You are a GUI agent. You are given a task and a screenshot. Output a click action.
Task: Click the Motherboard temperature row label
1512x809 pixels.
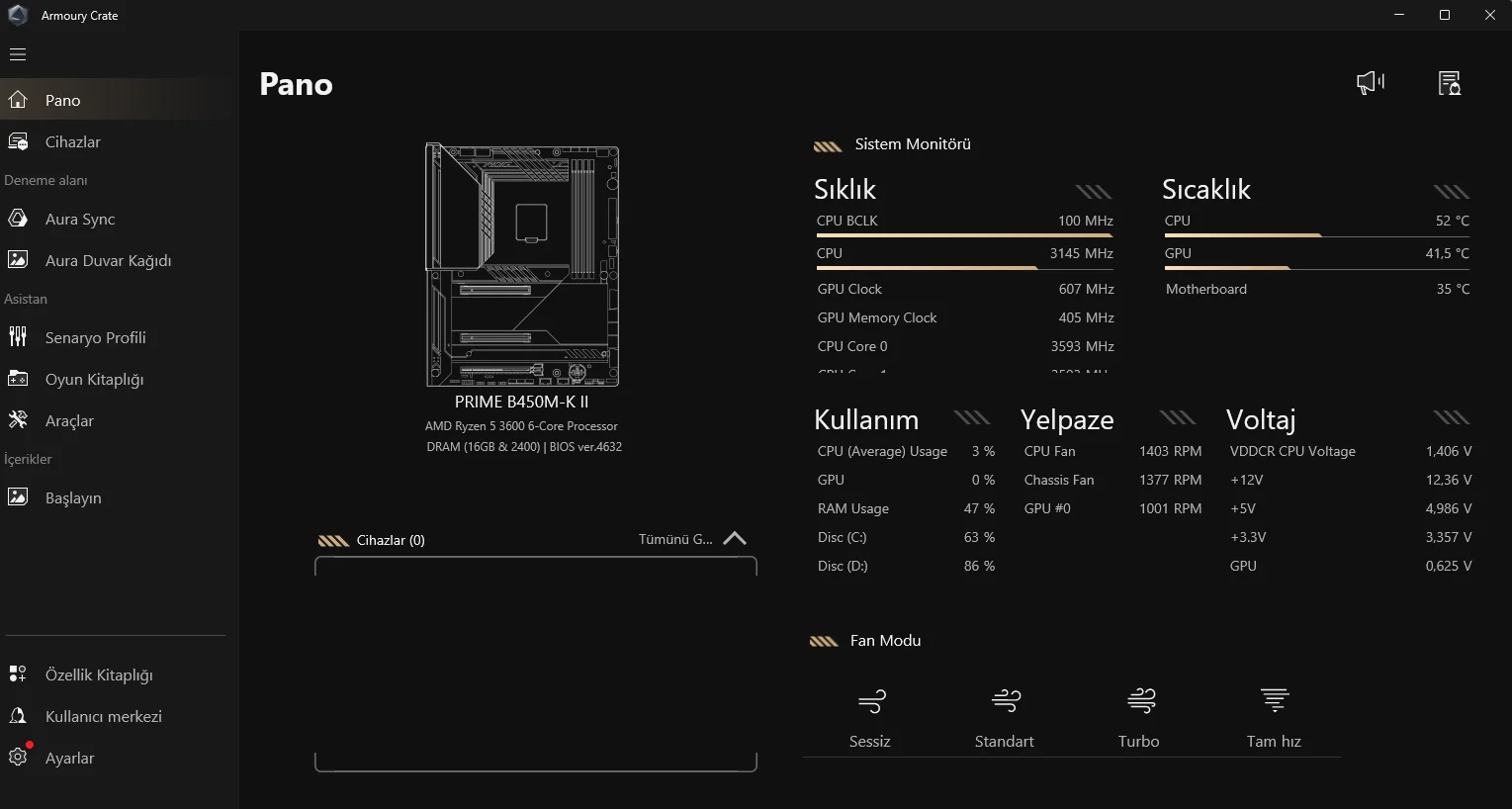1206,289
